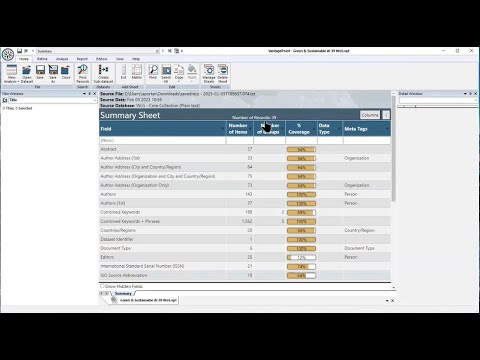Toggle the Show Hidden Fields checkbox
The height and width of the screenshot is (360, 480).
click(102, 286)
